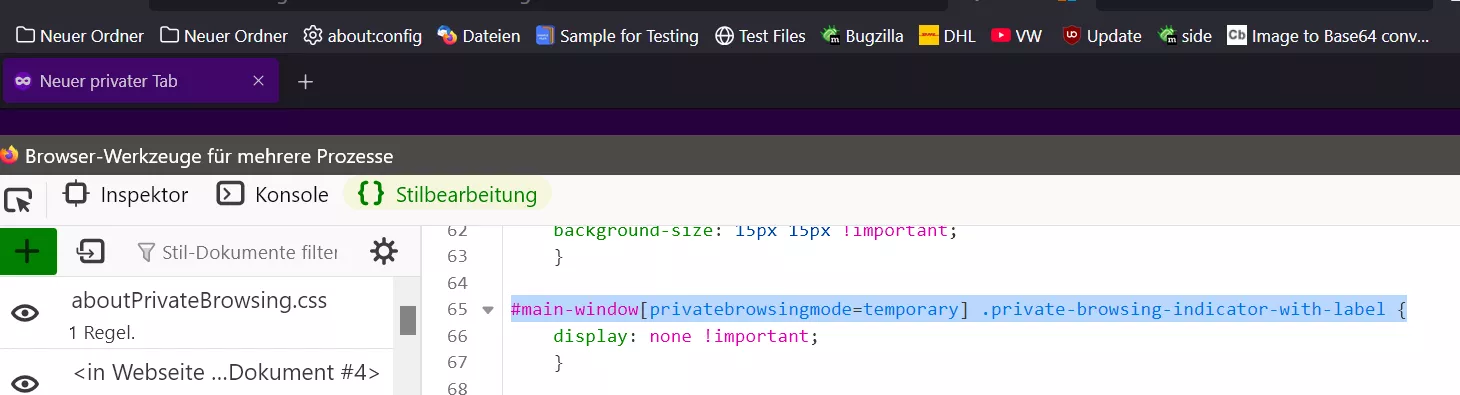Open the second Neuer Ordner bookmark folder
Image resolution: width=1460 pixels, height=395 pixels.
225,36
